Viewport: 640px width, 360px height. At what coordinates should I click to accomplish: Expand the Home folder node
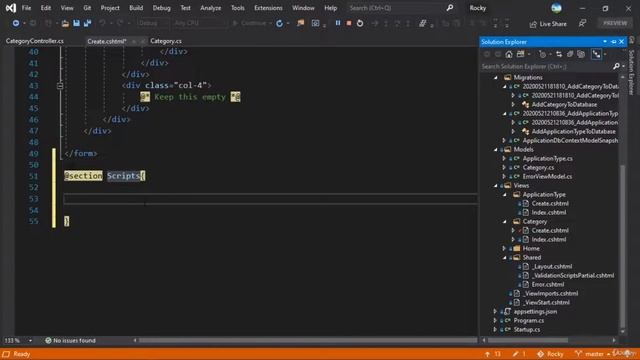[504, 248]
